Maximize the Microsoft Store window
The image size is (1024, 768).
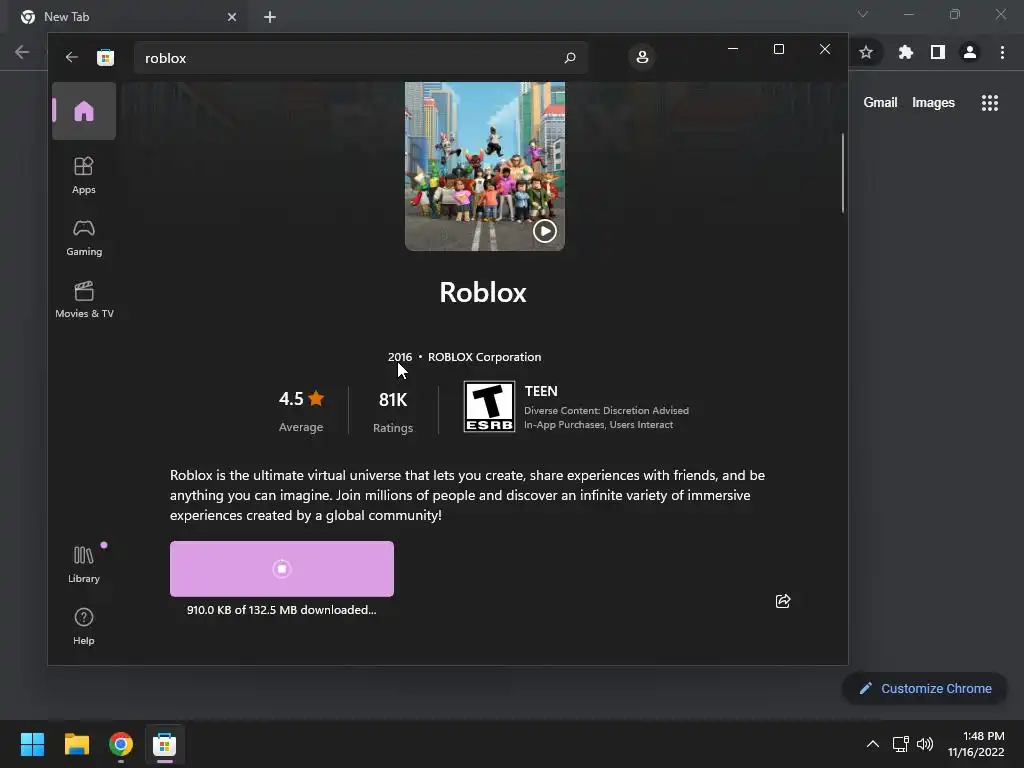click(778, 49)
